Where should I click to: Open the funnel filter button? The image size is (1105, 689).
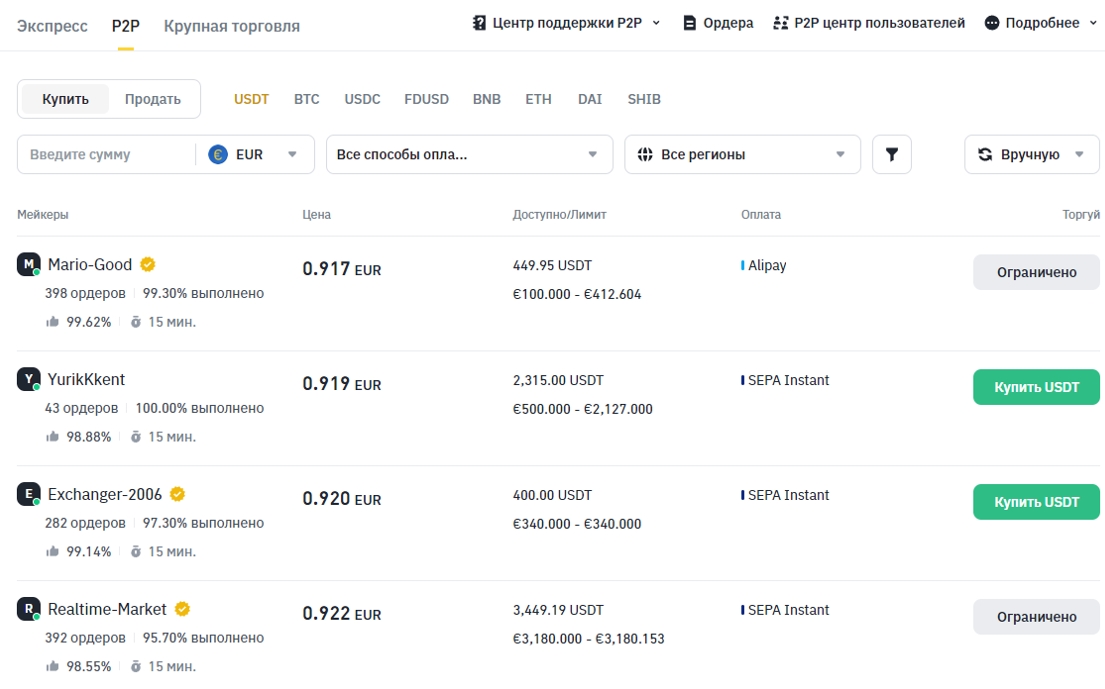point(891,154)
